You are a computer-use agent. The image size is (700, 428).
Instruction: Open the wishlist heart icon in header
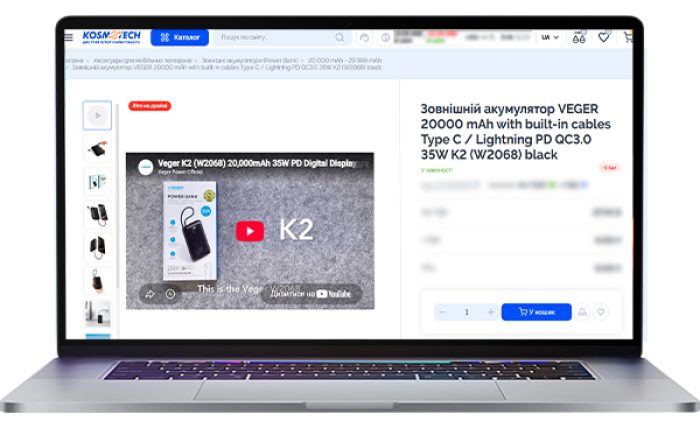click(604, 37)
